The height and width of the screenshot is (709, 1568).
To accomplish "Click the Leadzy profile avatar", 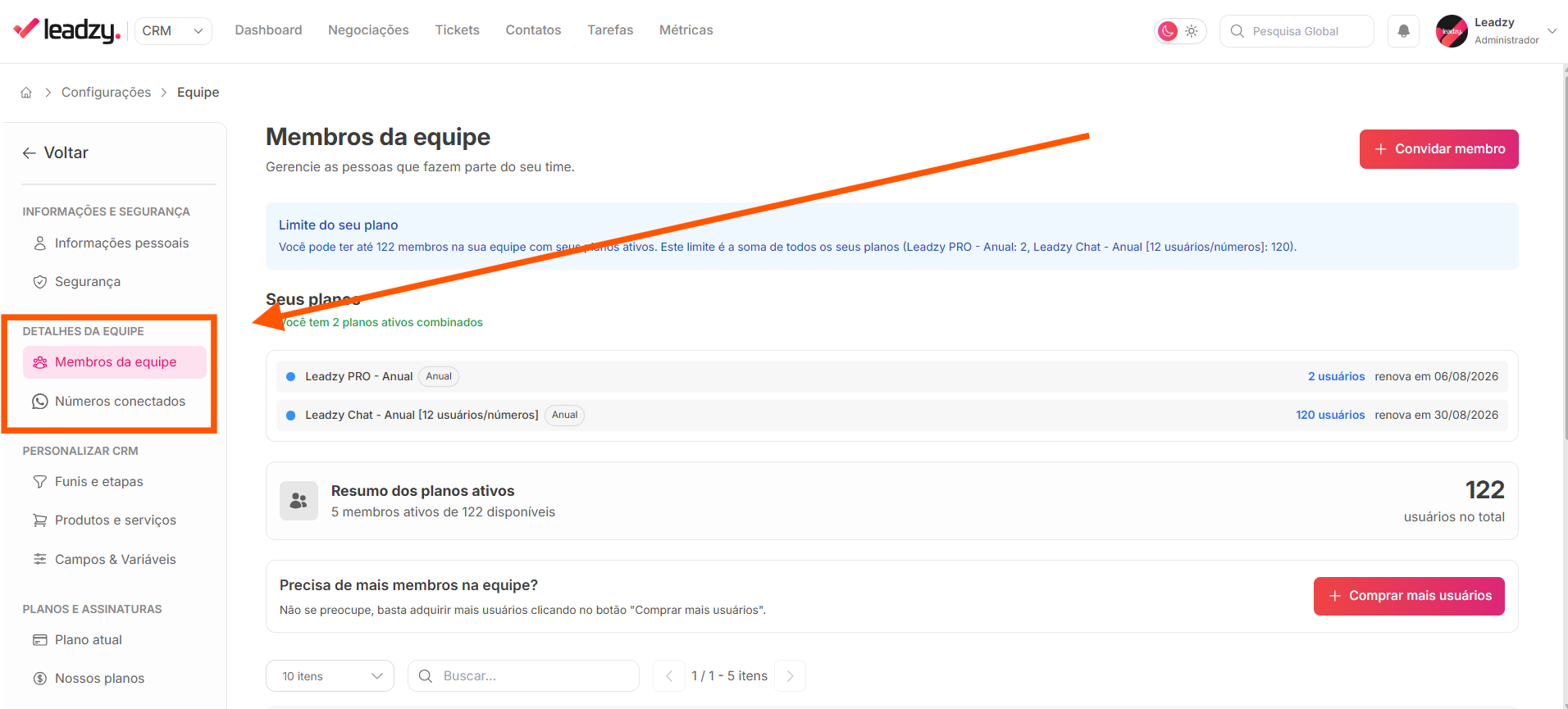I will pos(1452,31).
